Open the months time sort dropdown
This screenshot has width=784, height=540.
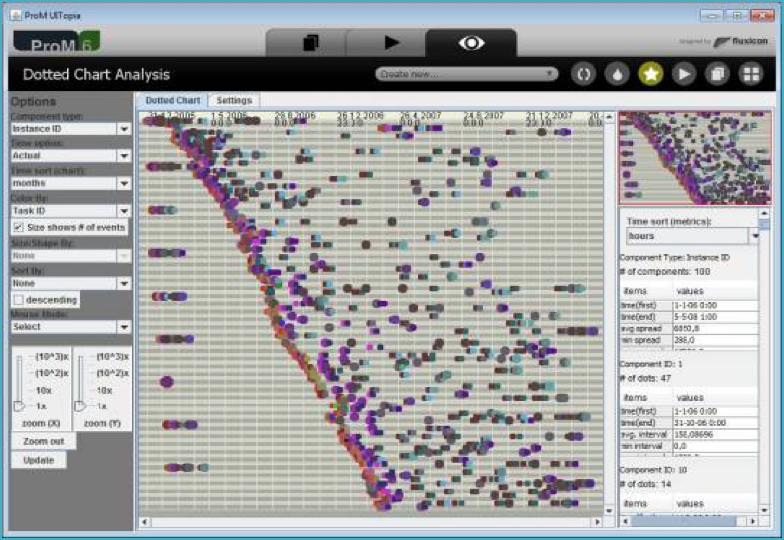[71, 184]
